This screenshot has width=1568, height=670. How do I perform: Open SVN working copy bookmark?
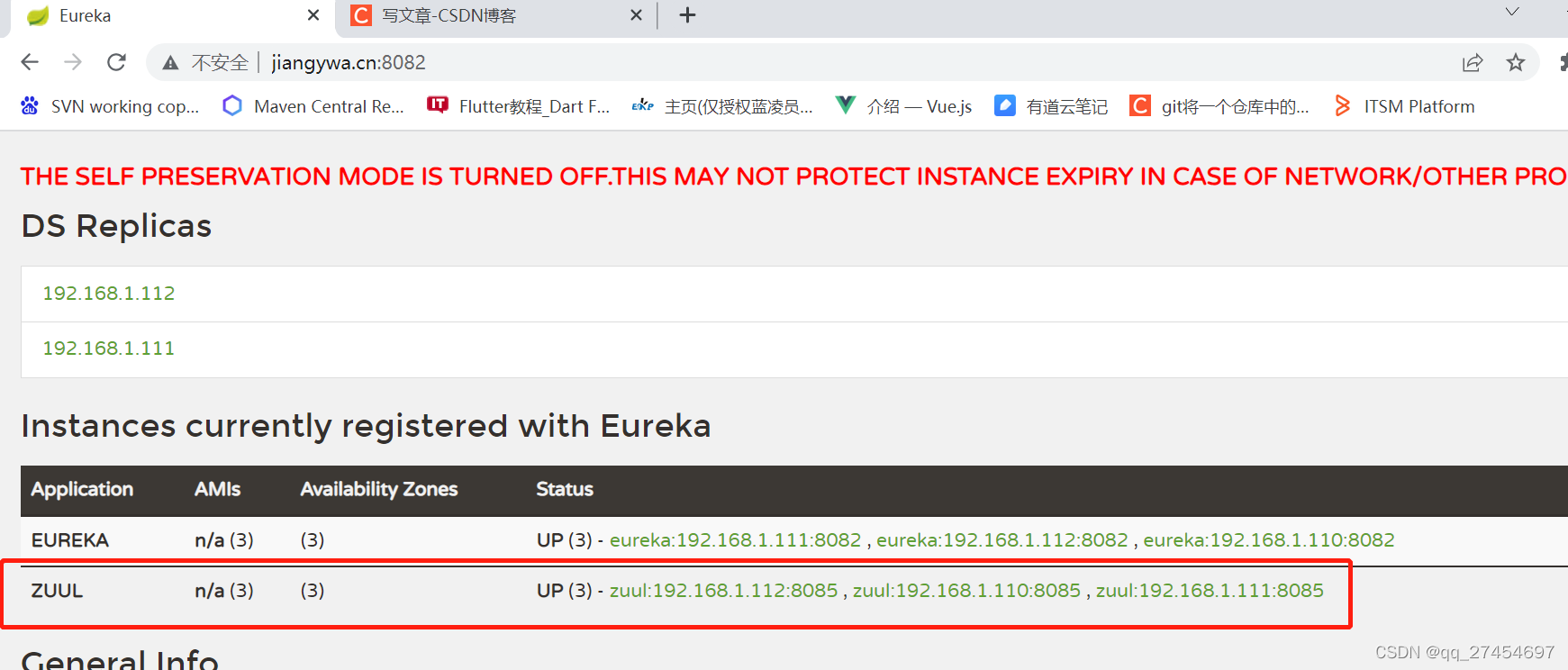[x=110, y=106]
